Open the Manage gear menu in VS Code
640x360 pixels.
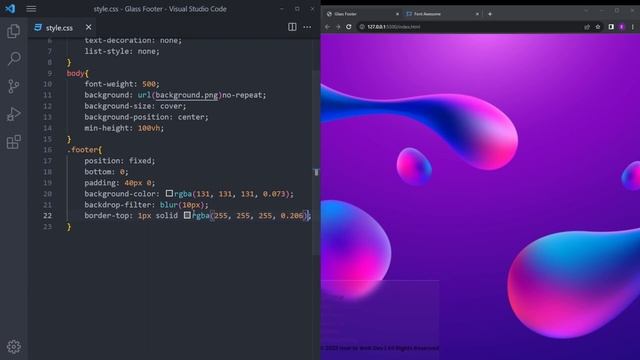point(13,347)
